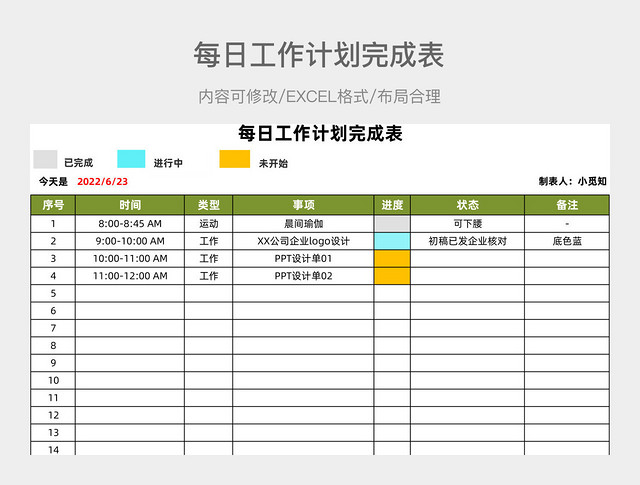This screenshot has height=485, width=640.
Task: Click the 事项 column header
Action: point(303,205)
